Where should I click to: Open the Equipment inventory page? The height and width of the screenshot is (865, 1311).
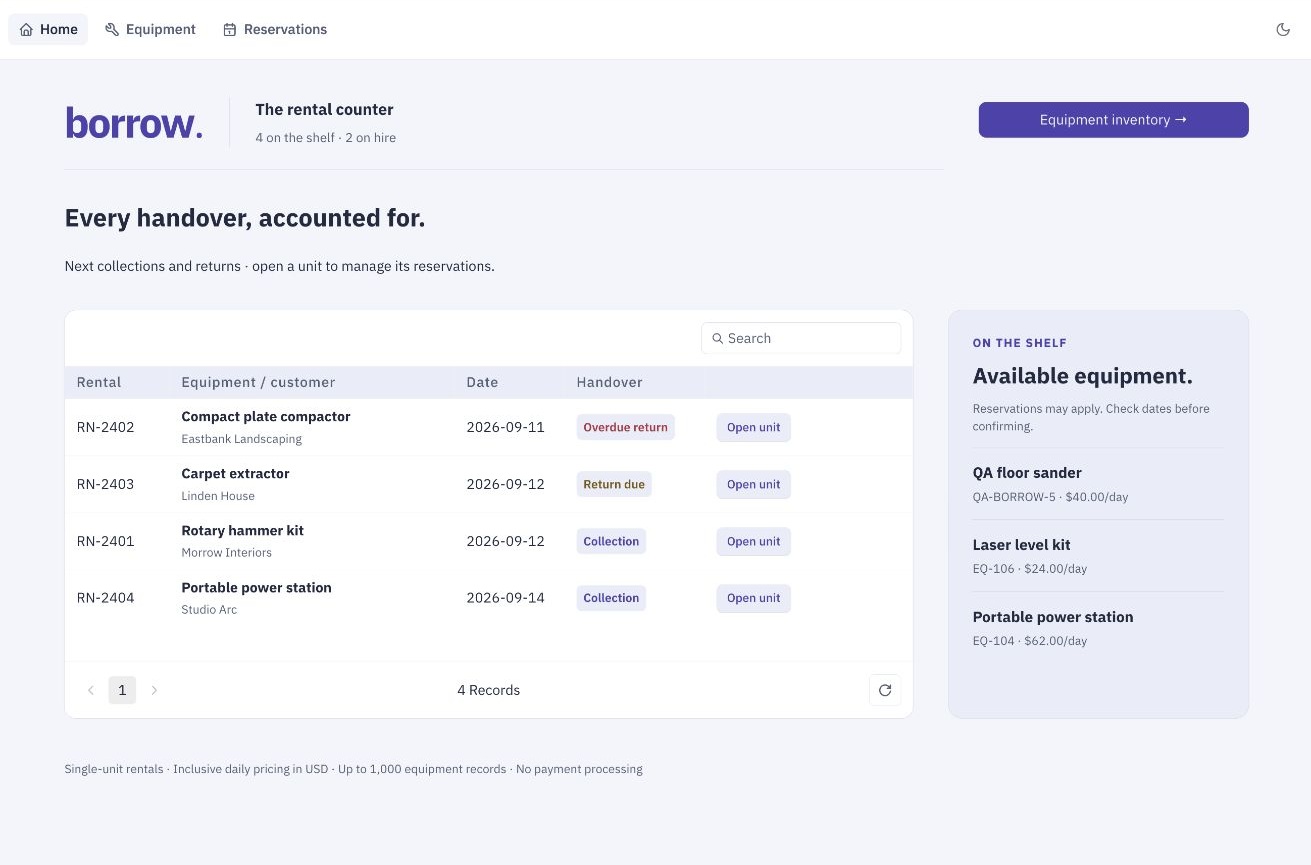[1113, 120]
